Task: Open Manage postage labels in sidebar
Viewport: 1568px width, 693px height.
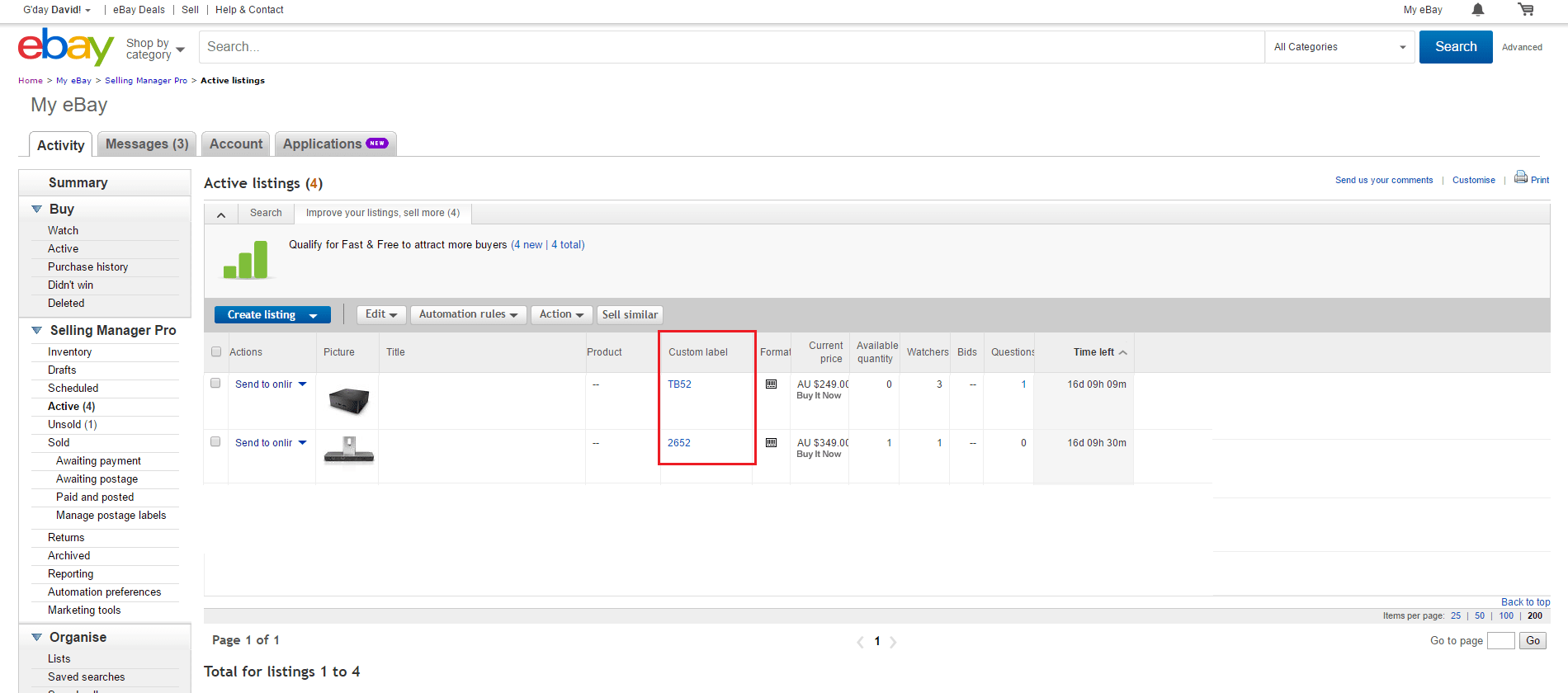Action: click(x=111, y=516)
